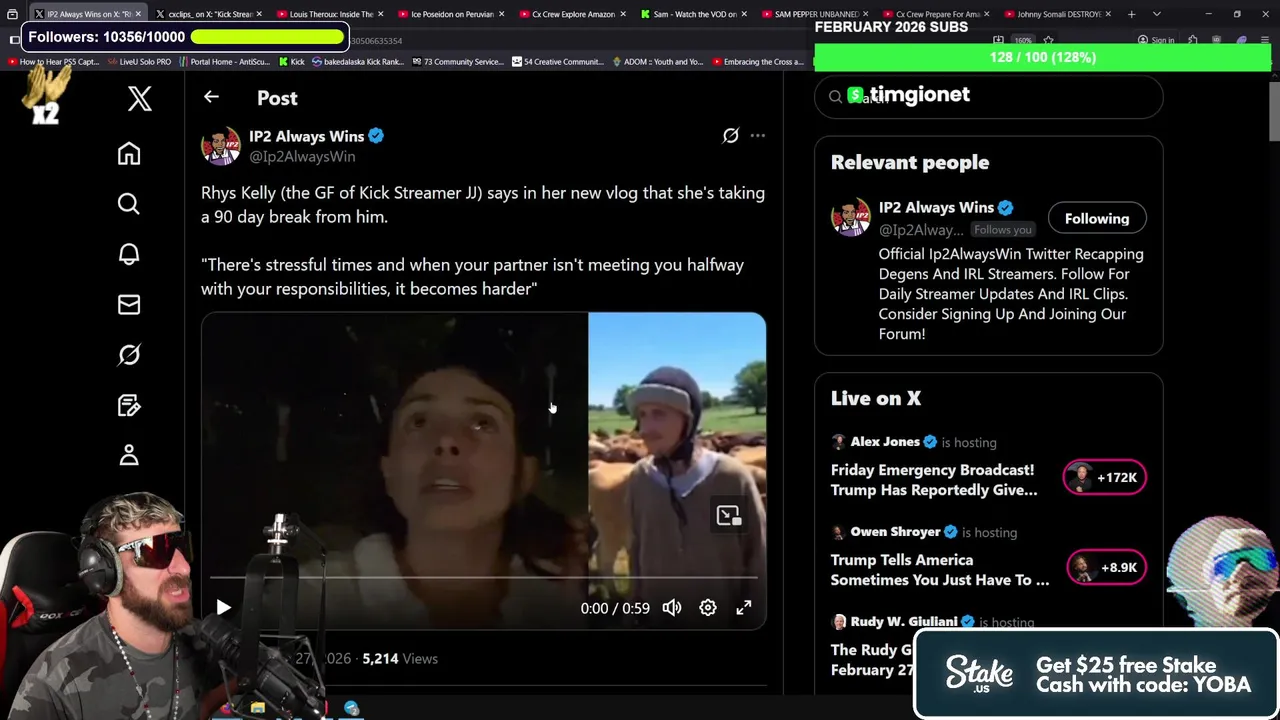Close the cxclips_ on X tab

(259, 14)
